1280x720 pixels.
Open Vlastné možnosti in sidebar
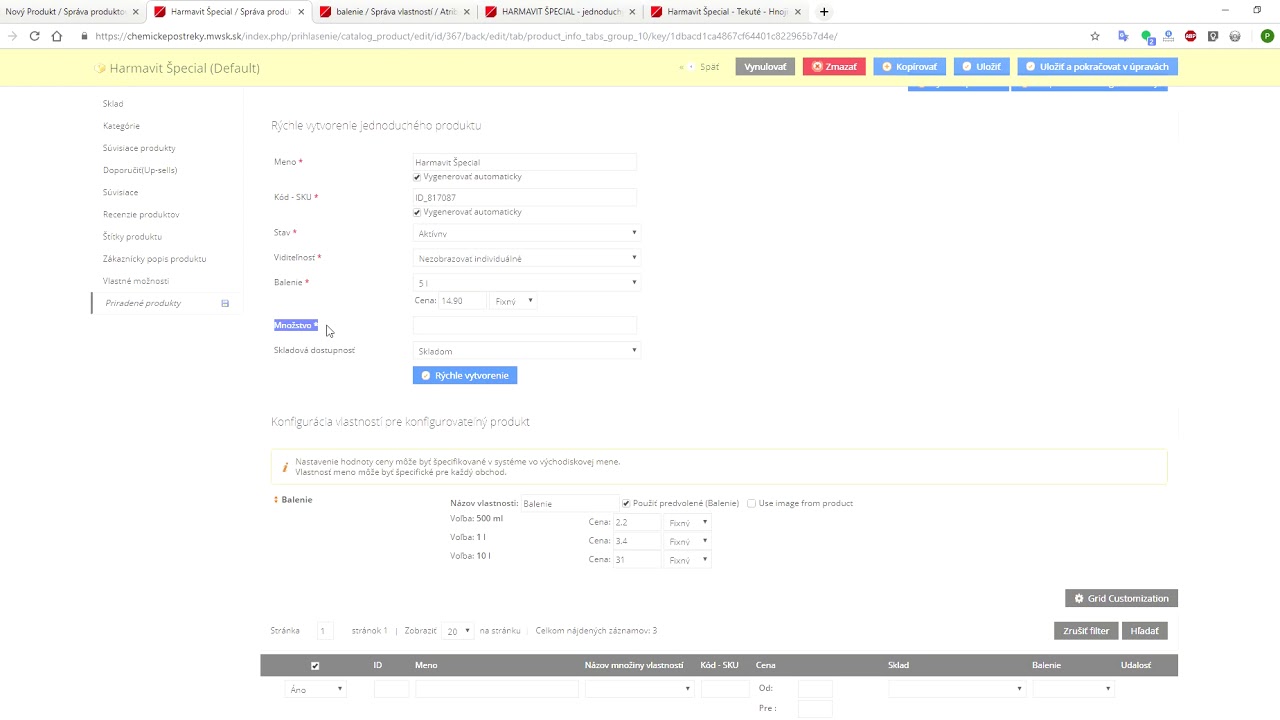136,281
